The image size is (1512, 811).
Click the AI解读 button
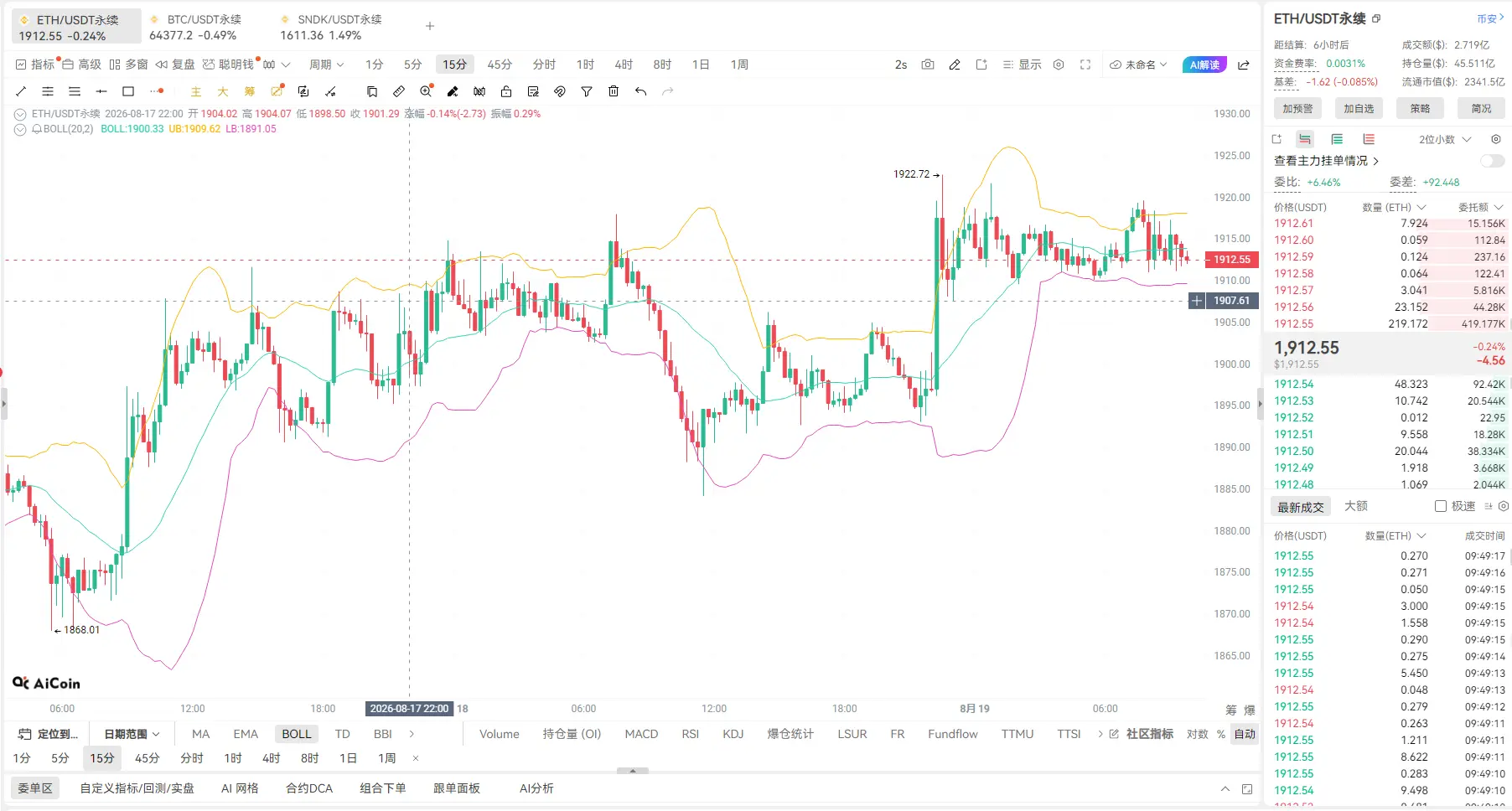pyautogui.click(x=1204, y=65)
